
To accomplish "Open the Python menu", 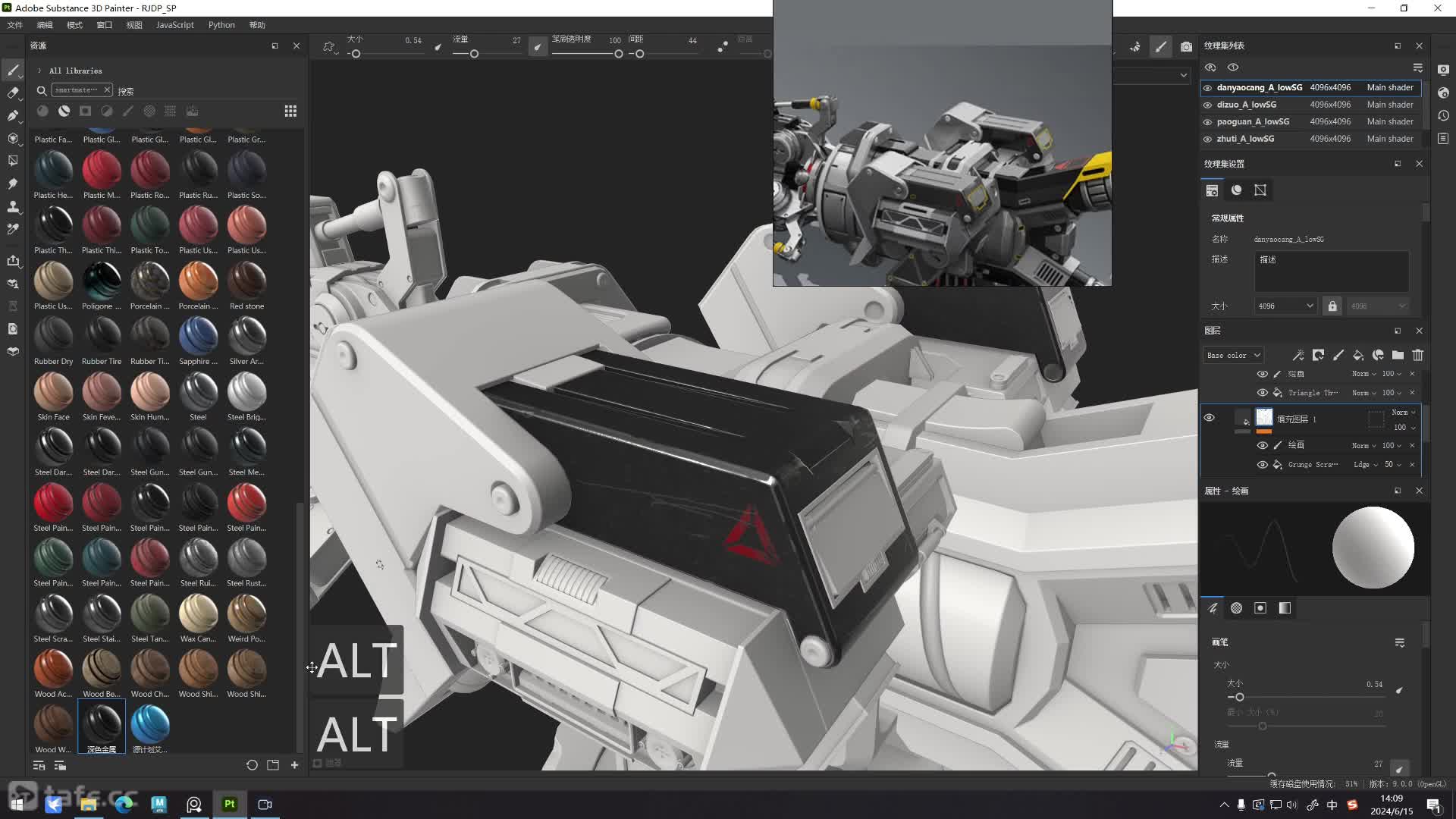I will tap(221, 25).
